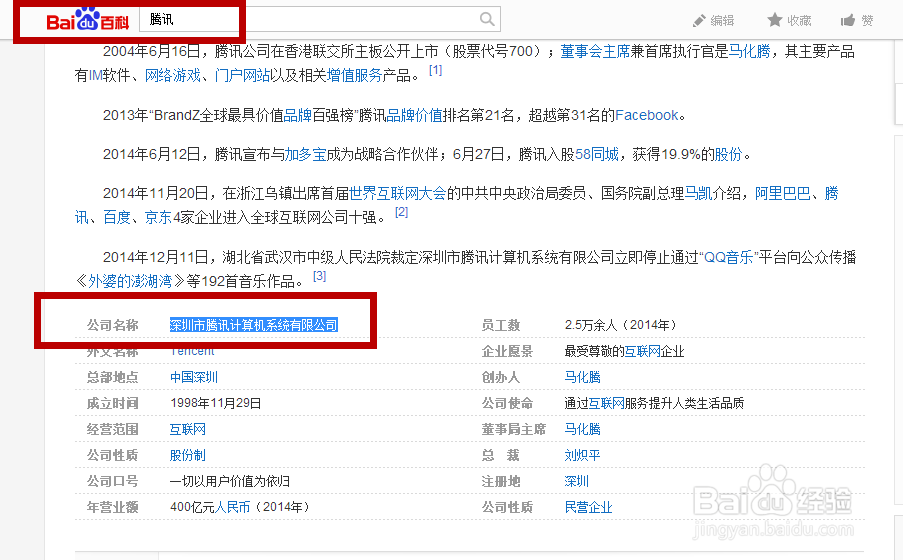This screenshot has height=560, width=903.
Task: Open the 增值服务 link
Action: point(355,75)
